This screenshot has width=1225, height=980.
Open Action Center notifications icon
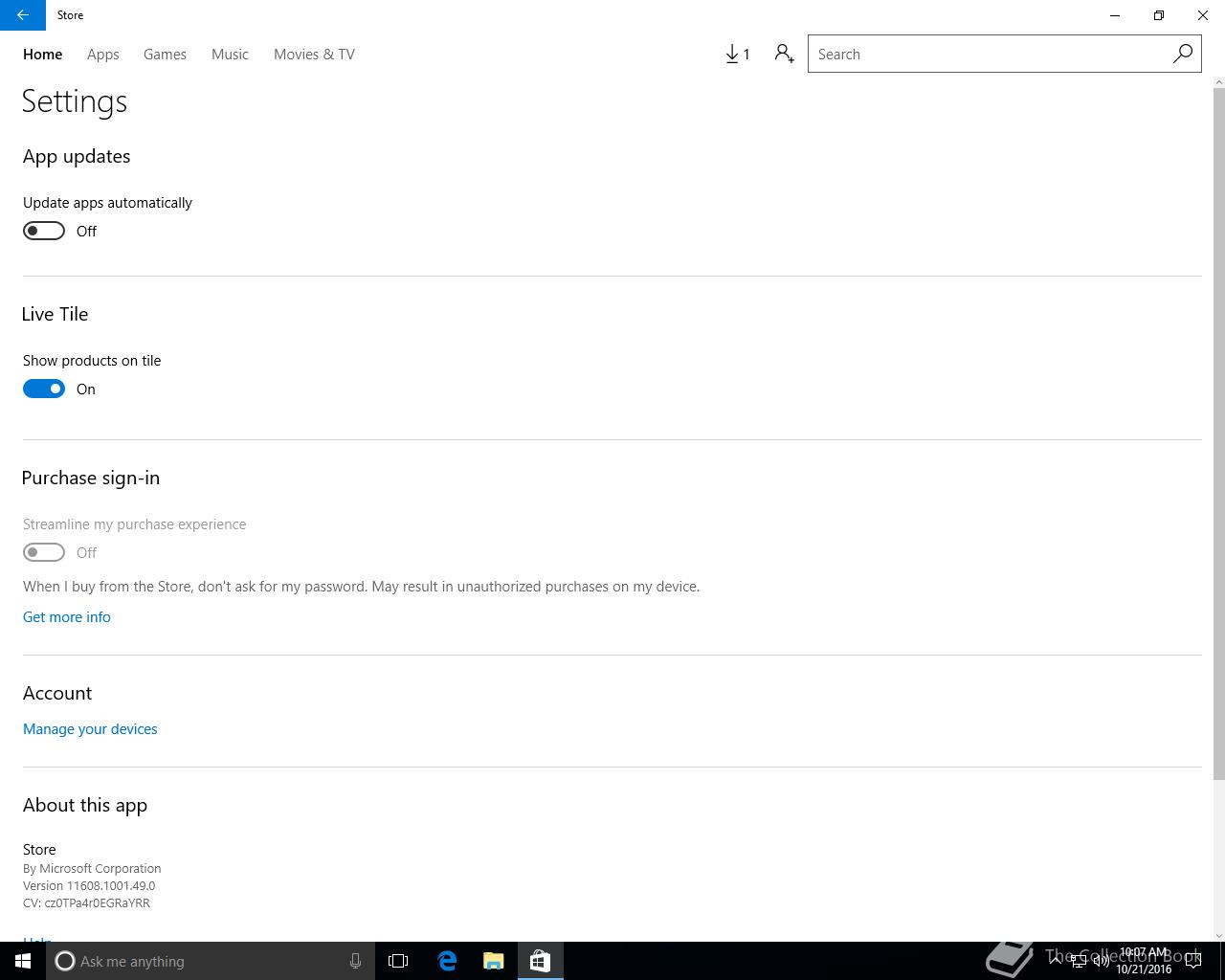coord(1193,961)
